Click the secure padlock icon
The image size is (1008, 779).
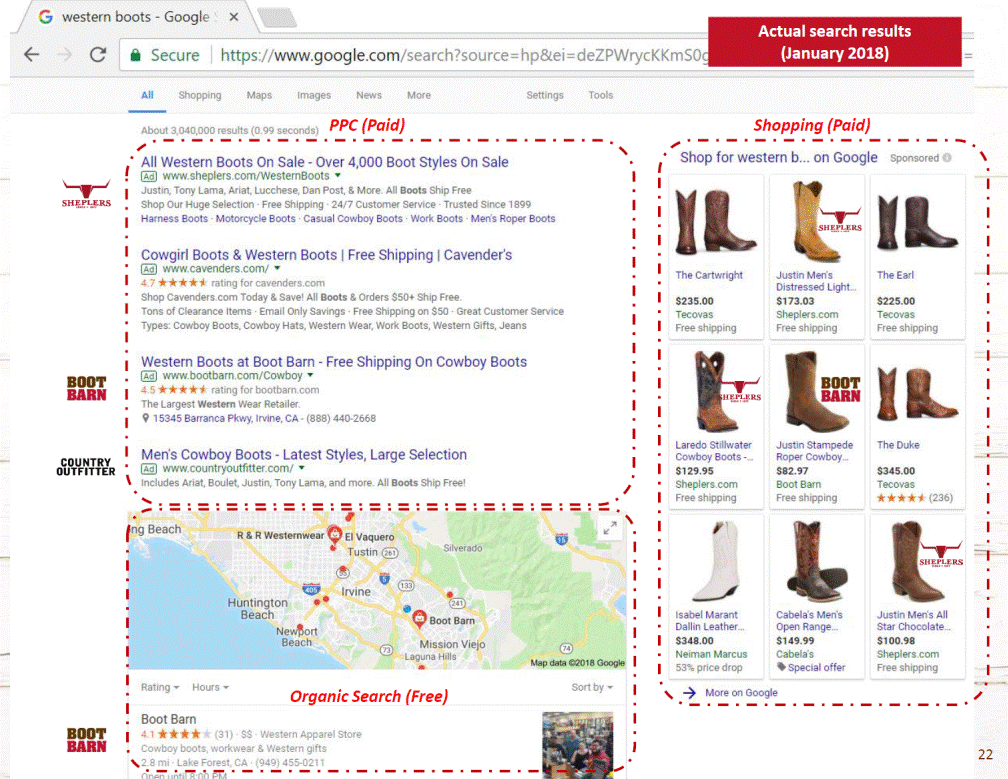pyautogui.click(x=135, y=55)
